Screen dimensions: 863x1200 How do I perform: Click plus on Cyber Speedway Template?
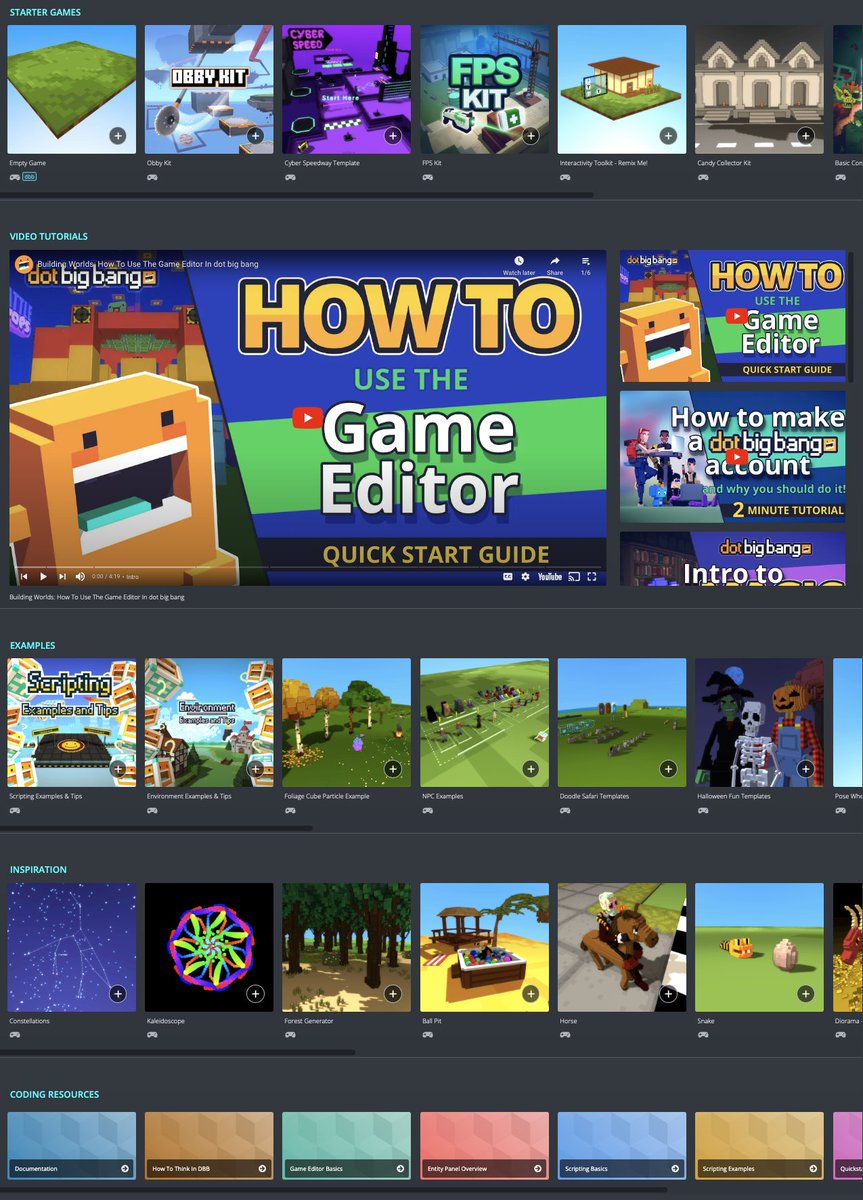393,136
